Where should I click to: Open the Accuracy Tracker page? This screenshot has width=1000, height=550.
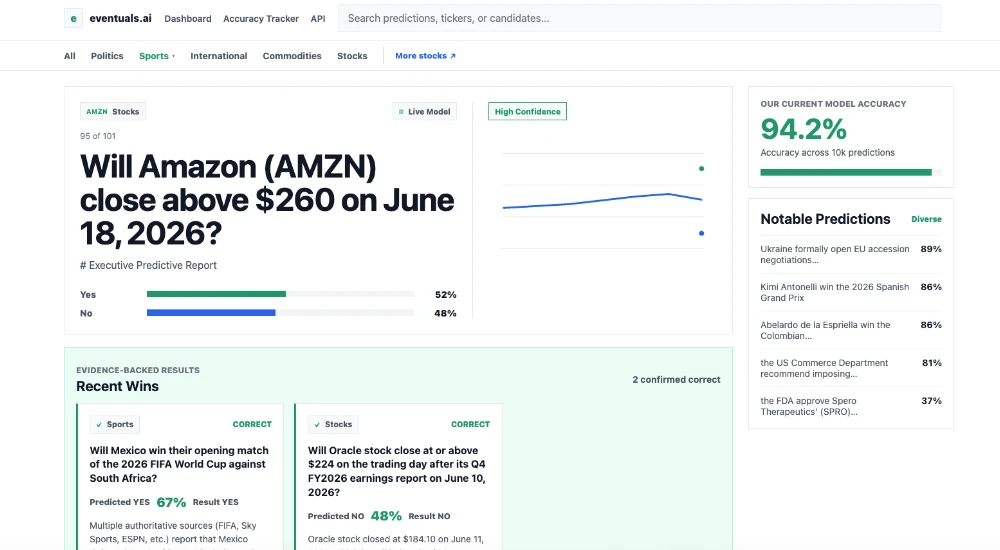click(x=261, y=19)
